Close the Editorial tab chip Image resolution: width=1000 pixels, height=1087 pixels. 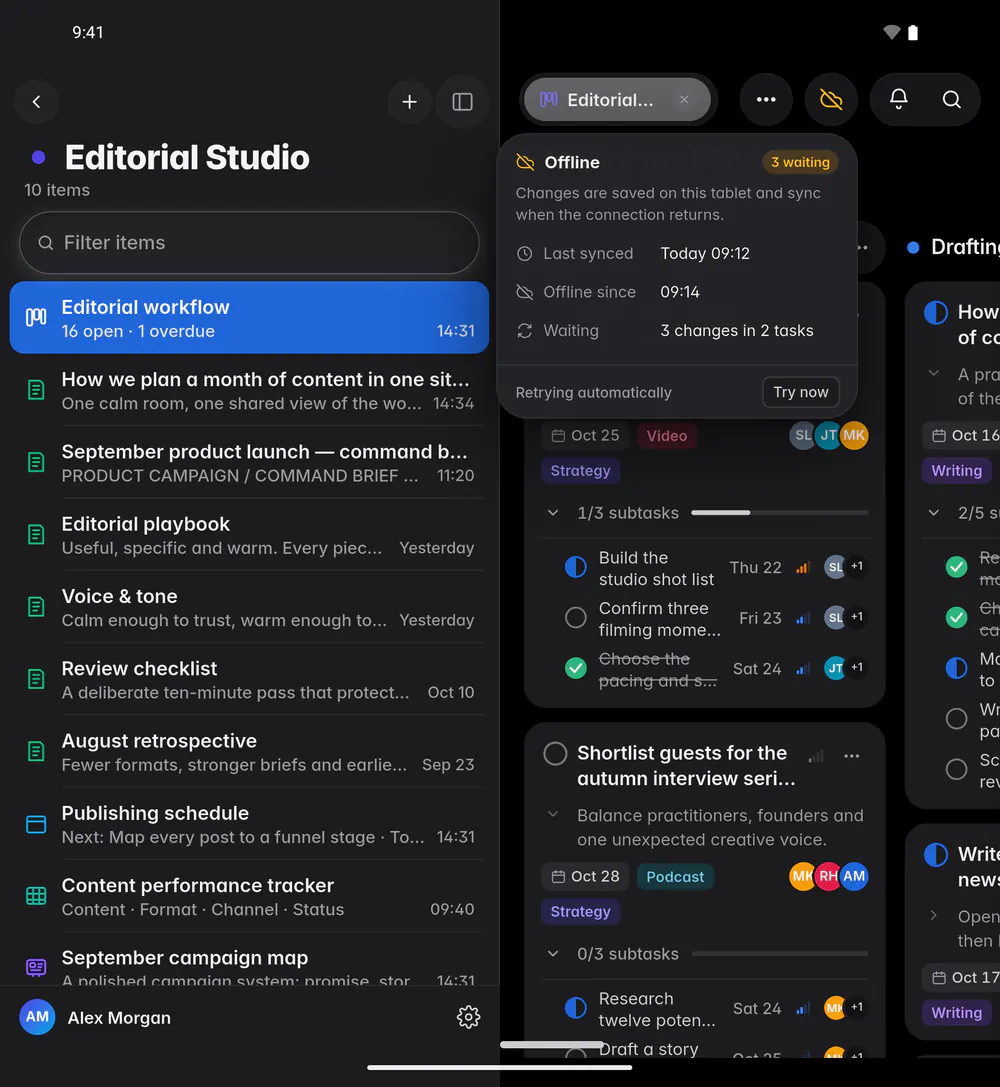pos(684,100)
